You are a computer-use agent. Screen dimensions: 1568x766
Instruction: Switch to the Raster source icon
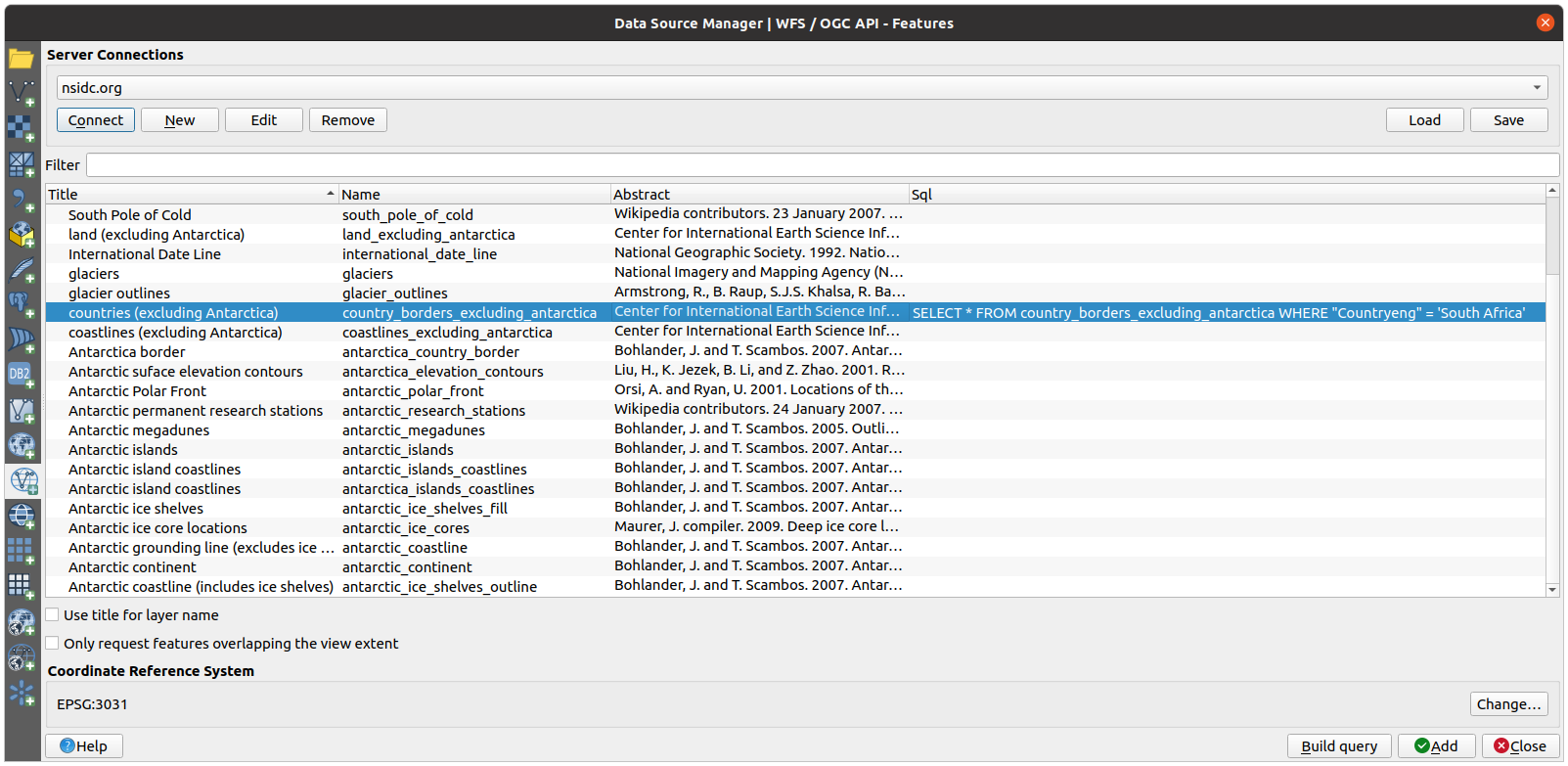coord(22,127)
